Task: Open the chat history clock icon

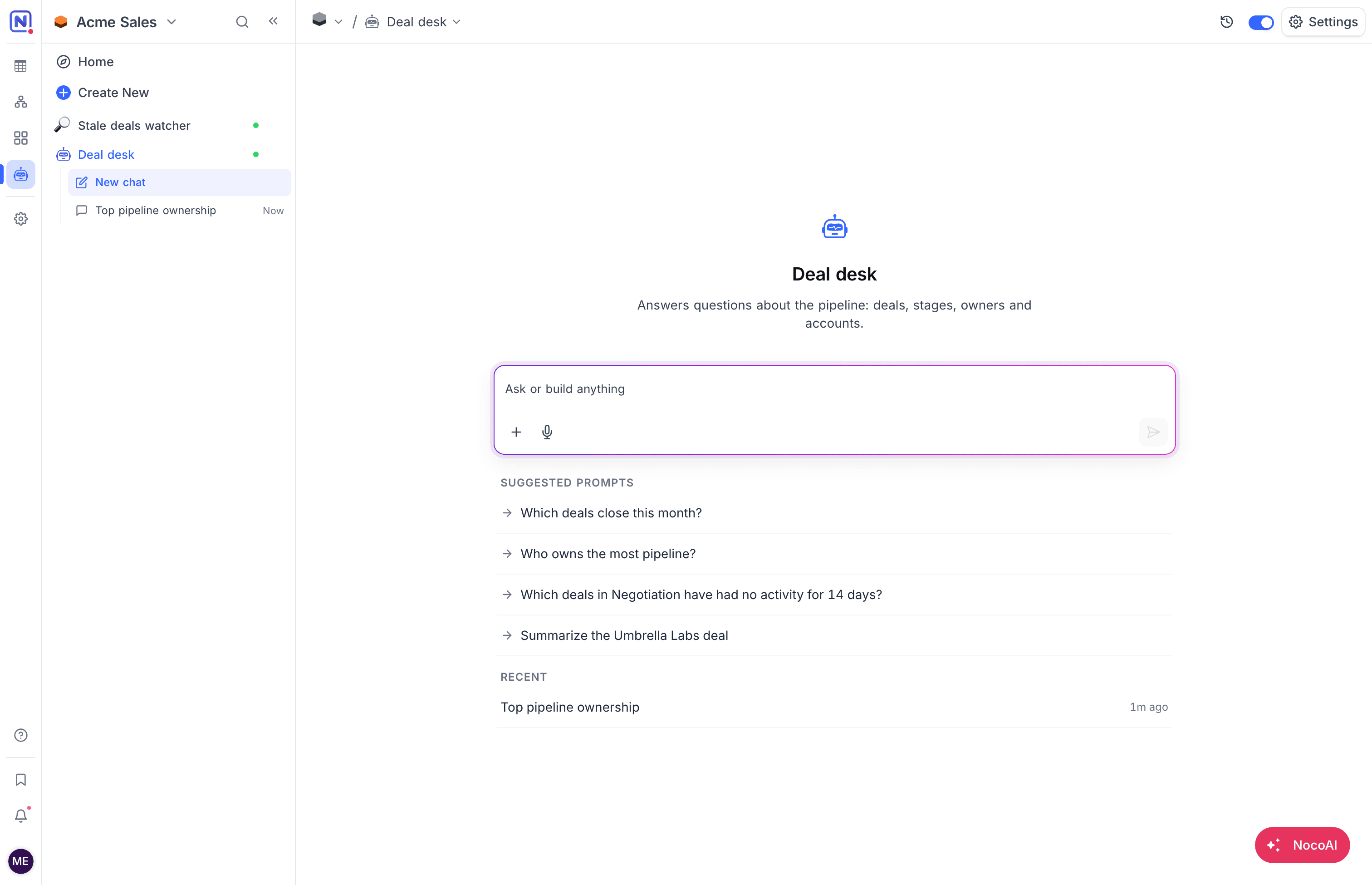Action: tap(1227, 22)
